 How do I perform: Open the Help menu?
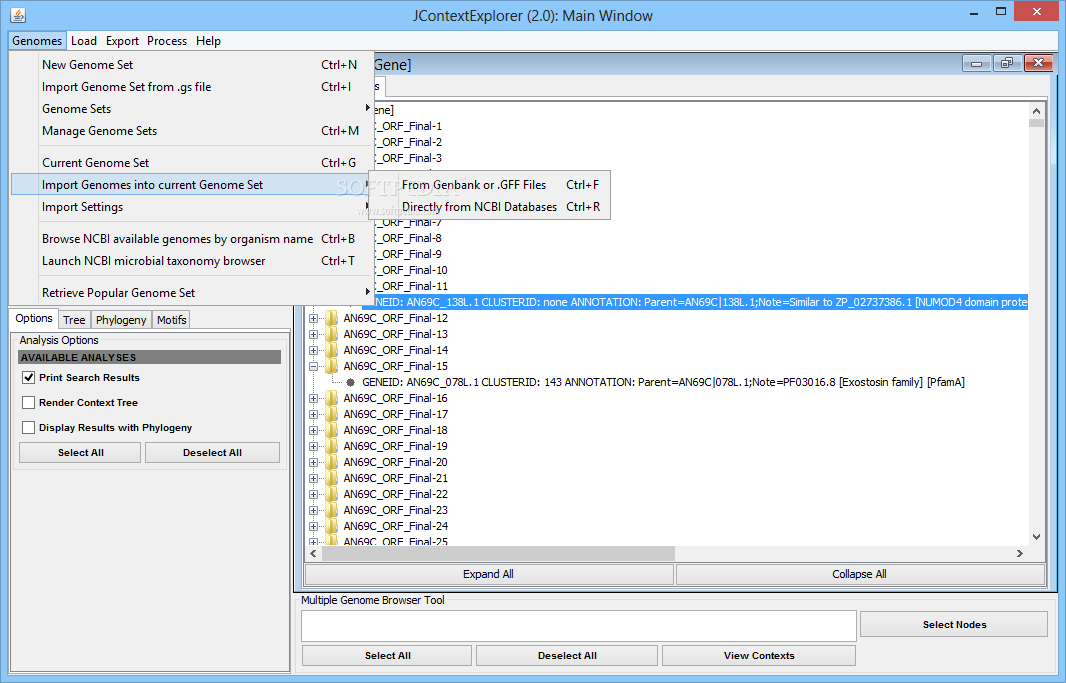coord(208,41)
